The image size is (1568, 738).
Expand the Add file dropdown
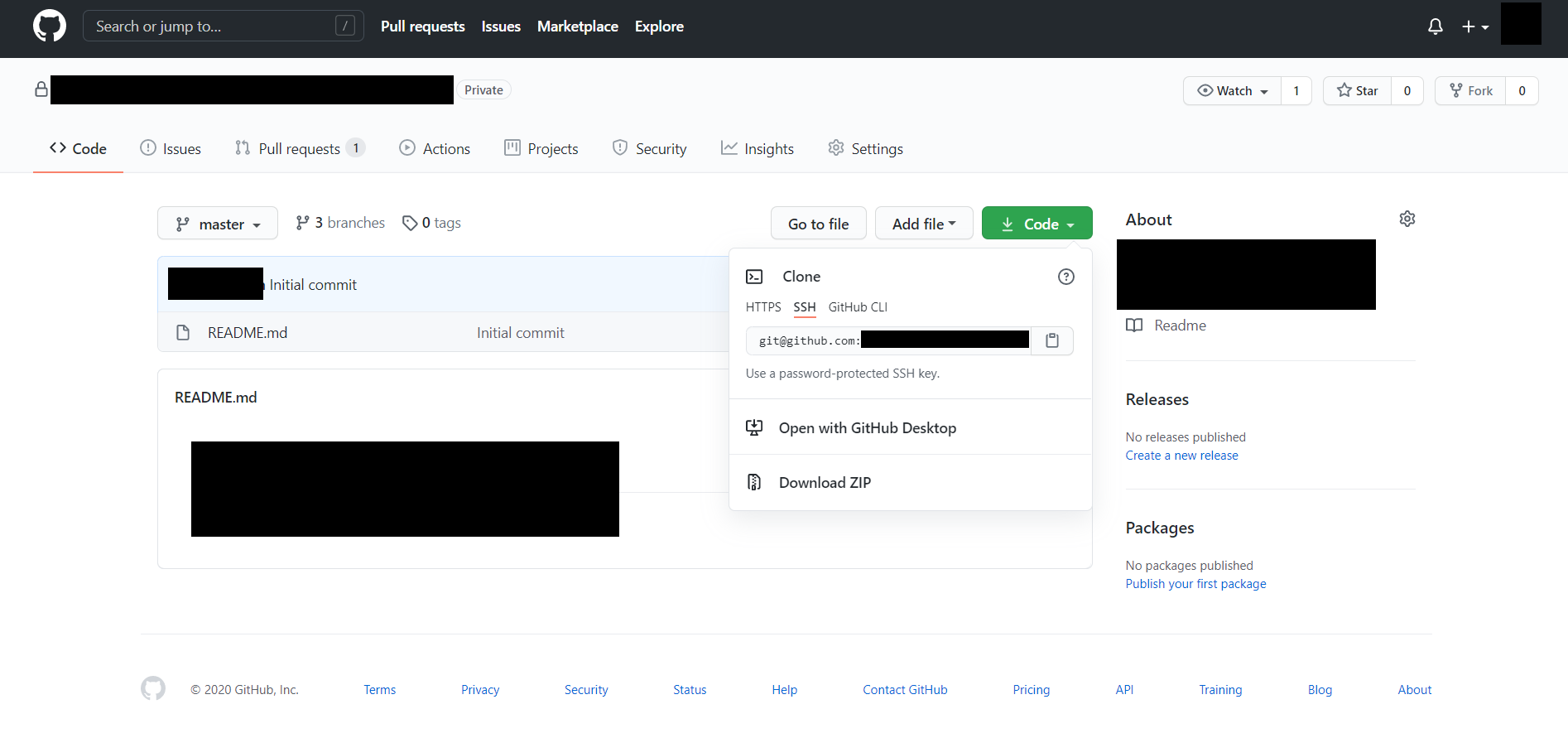coord(924,224)
